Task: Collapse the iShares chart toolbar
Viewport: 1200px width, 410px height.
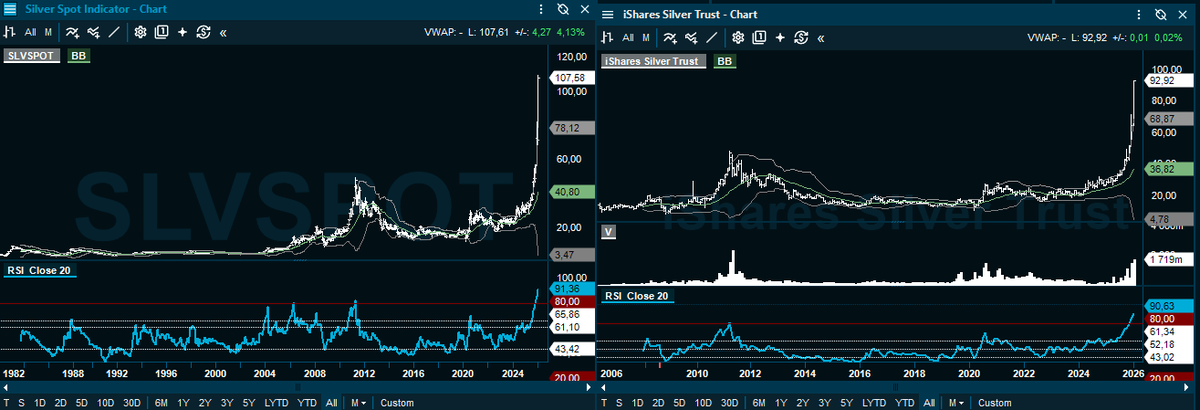Action: click(820, 38)
